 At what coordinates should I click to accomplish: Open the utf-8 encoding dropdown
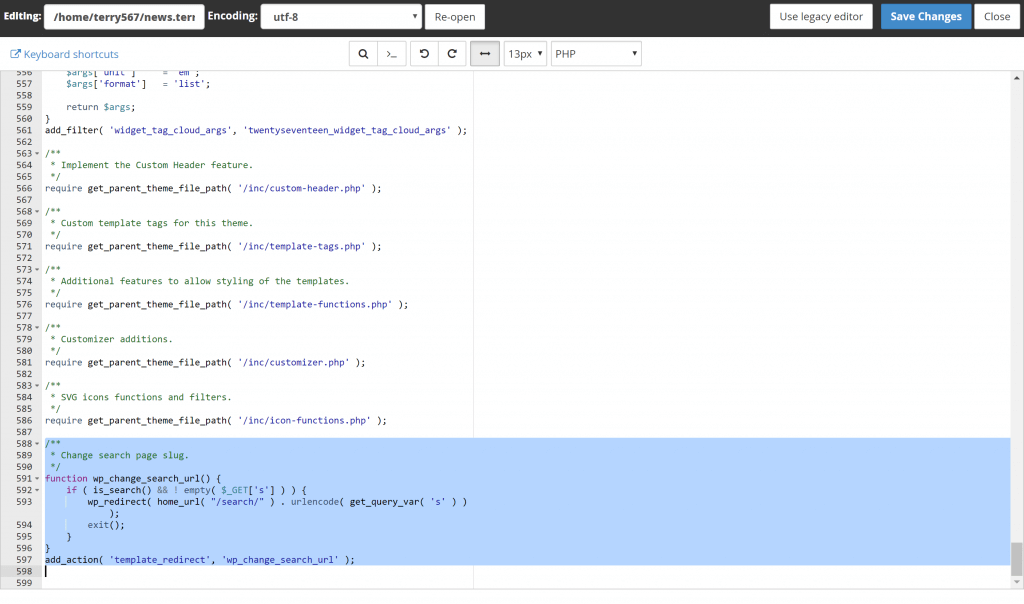click(341, 17)
